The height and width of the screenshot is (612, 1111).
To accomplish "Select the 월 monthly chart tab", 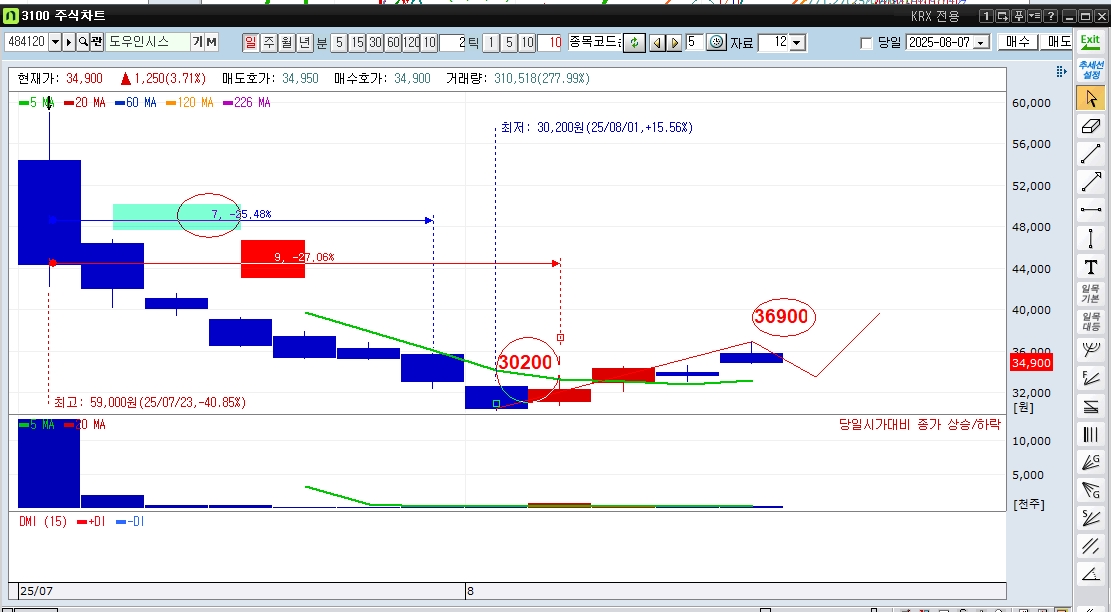I will 286,42.
